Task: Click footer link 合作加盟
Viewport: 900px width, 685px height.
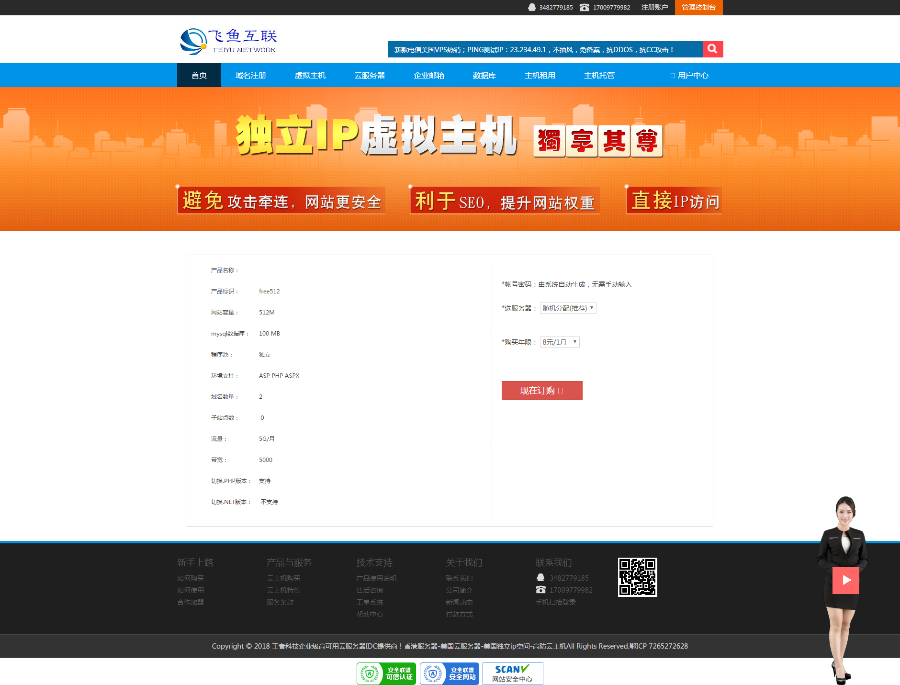Action: (x=191, y=602)
